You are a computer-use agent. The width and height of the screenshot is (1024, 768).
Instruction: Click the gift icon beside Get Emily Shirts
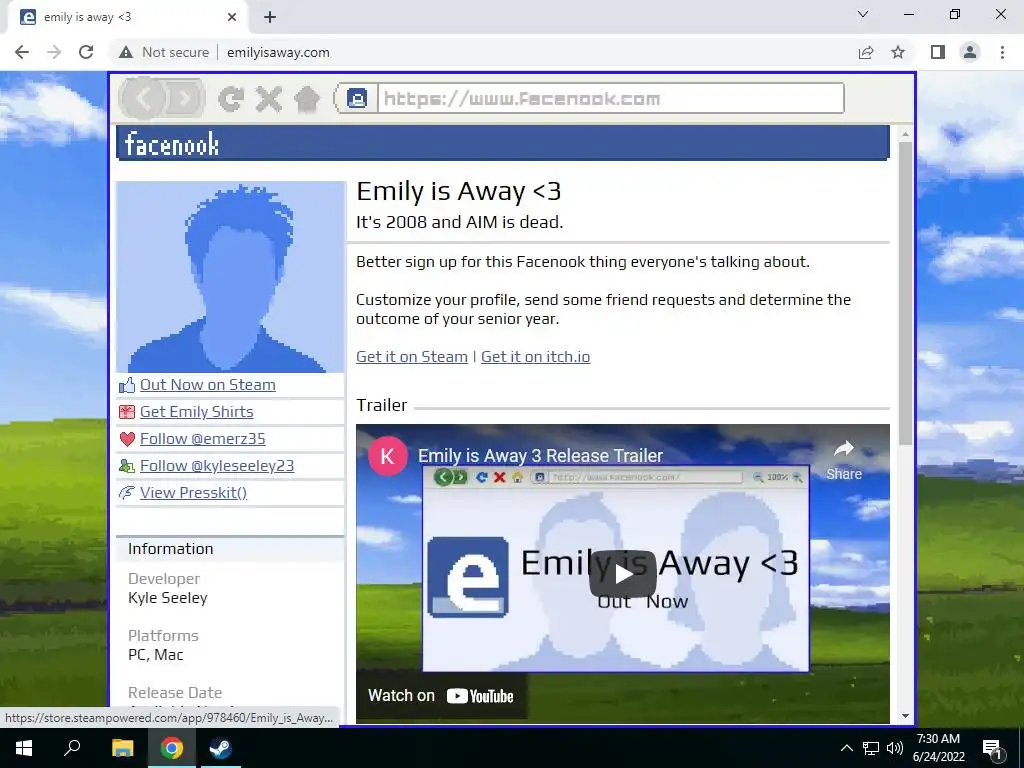pos(127,412)
